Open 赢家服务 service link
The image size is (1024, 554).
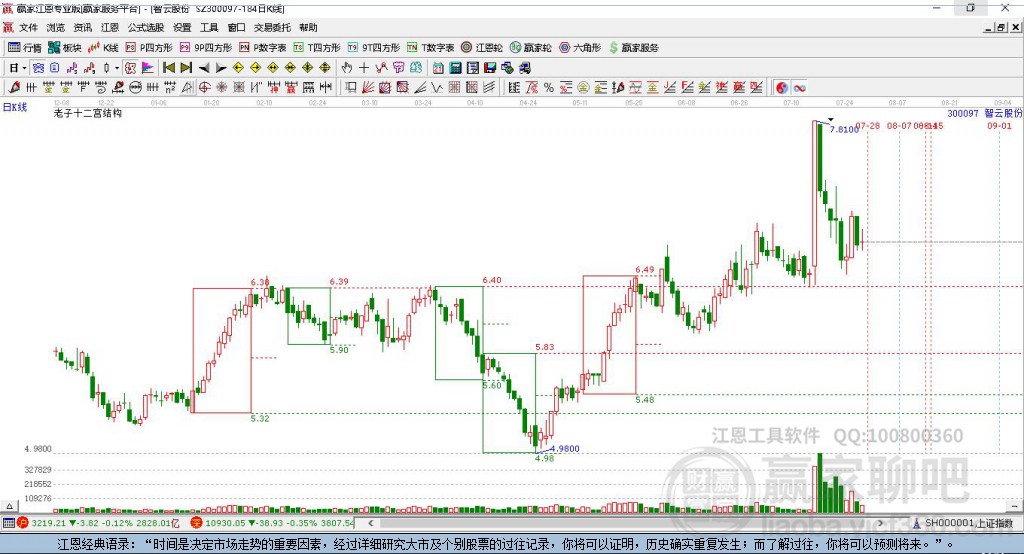(633, 48)
